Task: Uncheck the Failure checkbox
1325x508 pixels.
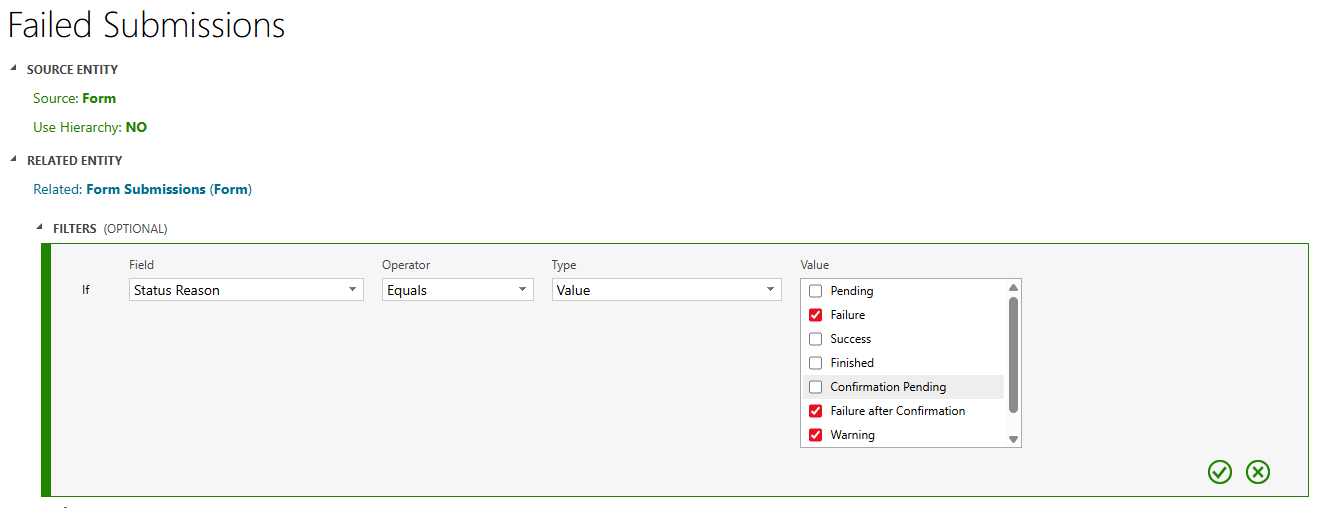Action: pyautogui.click(x=815, y=315)
